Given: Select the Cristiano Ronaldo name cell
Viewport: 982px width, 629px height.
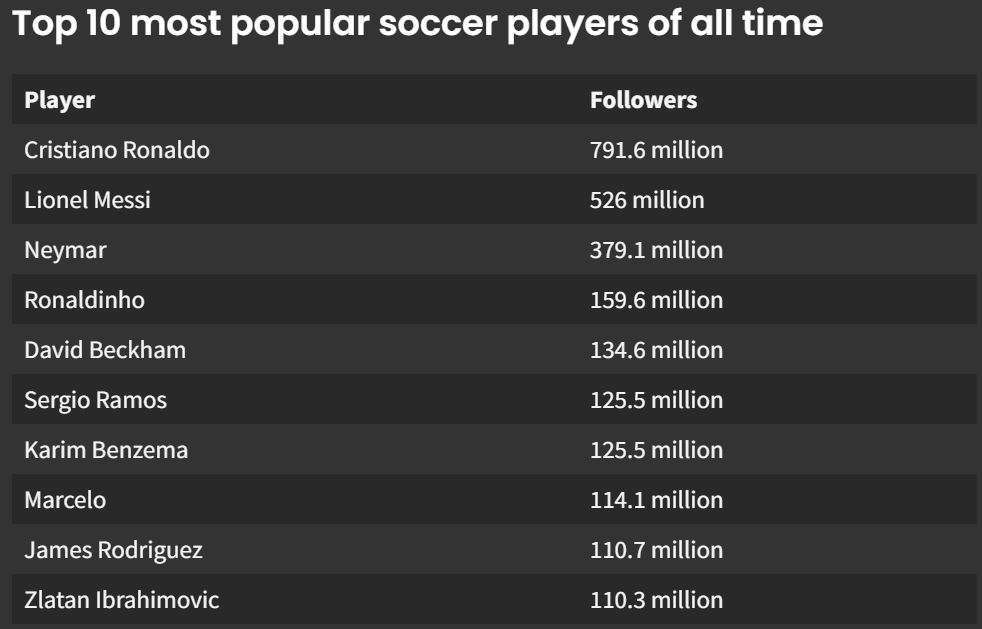Looking at the screenshot, I should tap(117, 150).
